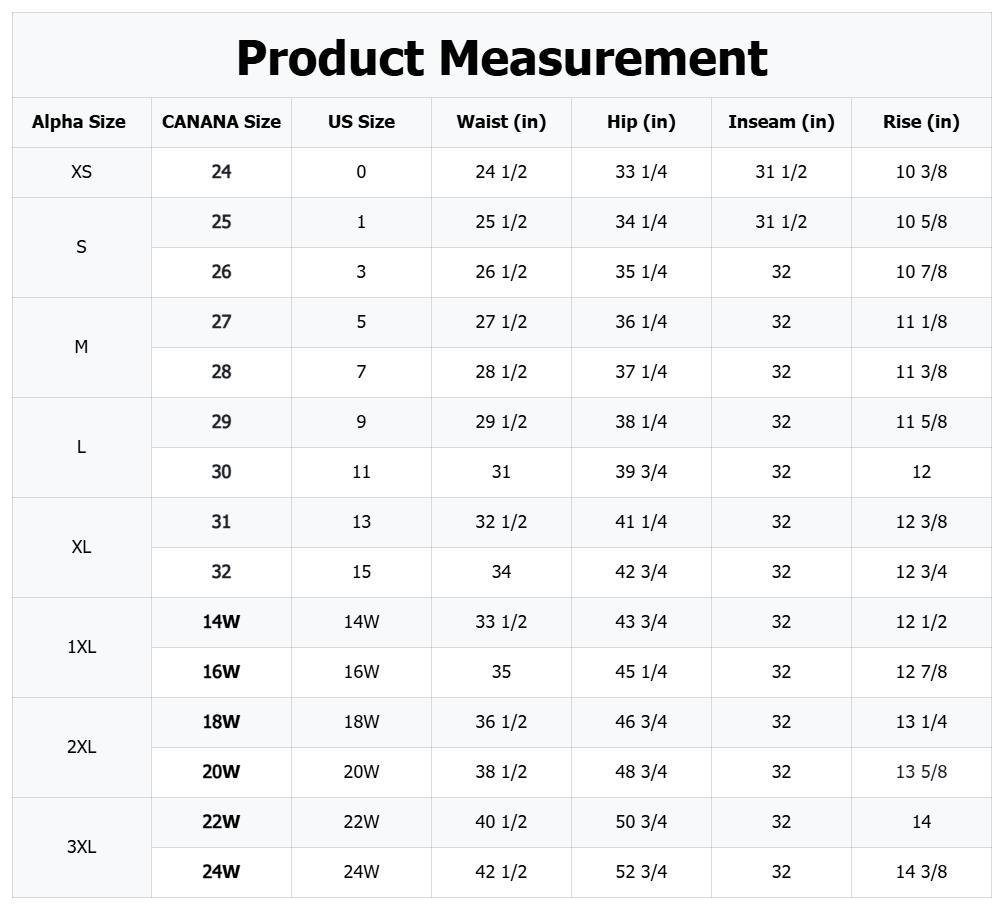Select CANANA size 28 cell
This screenshot has height=910, width=1004.
[x=221, y=372]
